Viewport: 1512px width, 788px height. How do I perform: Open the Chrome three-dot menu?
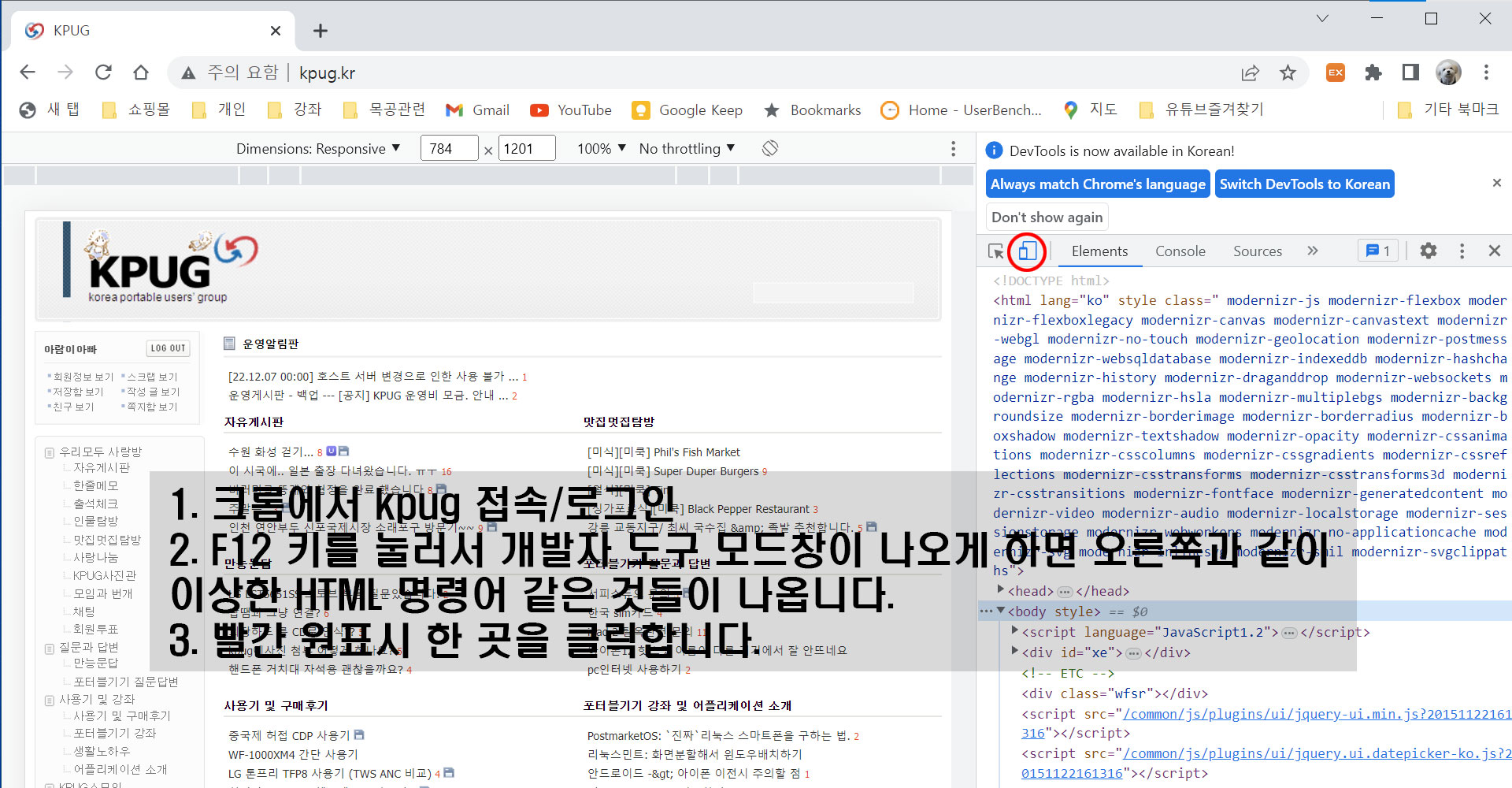(x=1486, y=72)
